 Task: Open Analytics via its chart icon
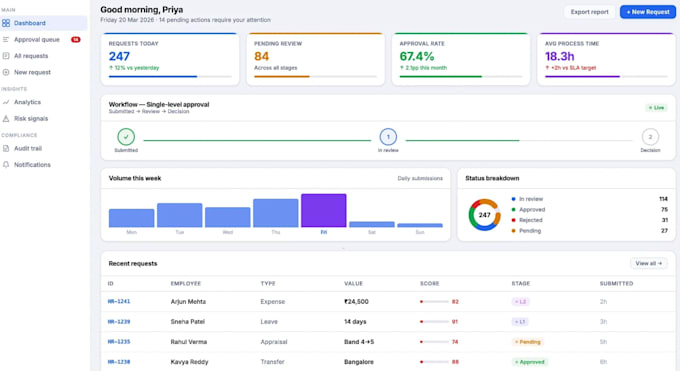click(6, 102)
